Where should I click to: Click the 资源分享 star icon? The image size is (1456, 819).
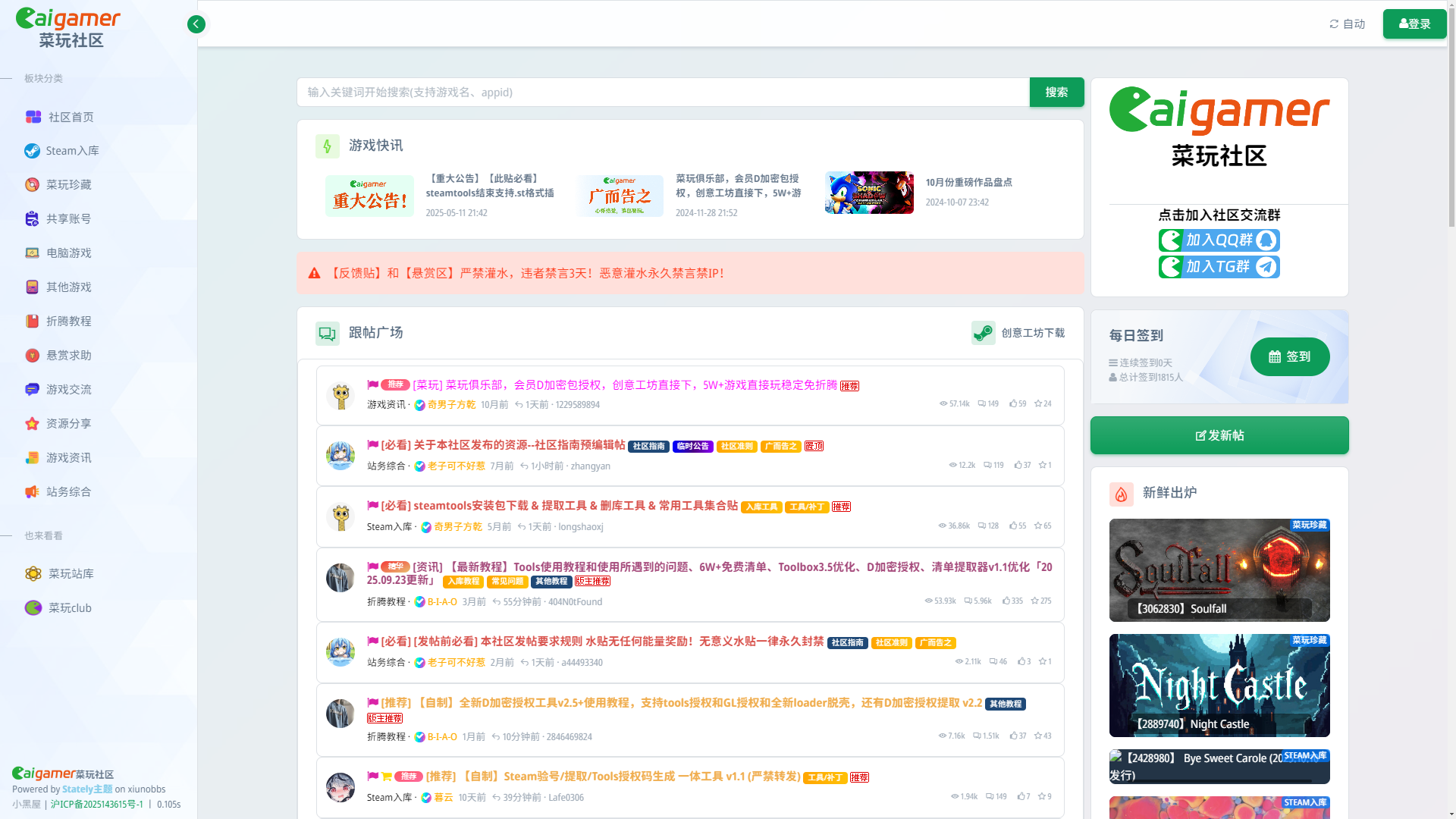point(32,424)
